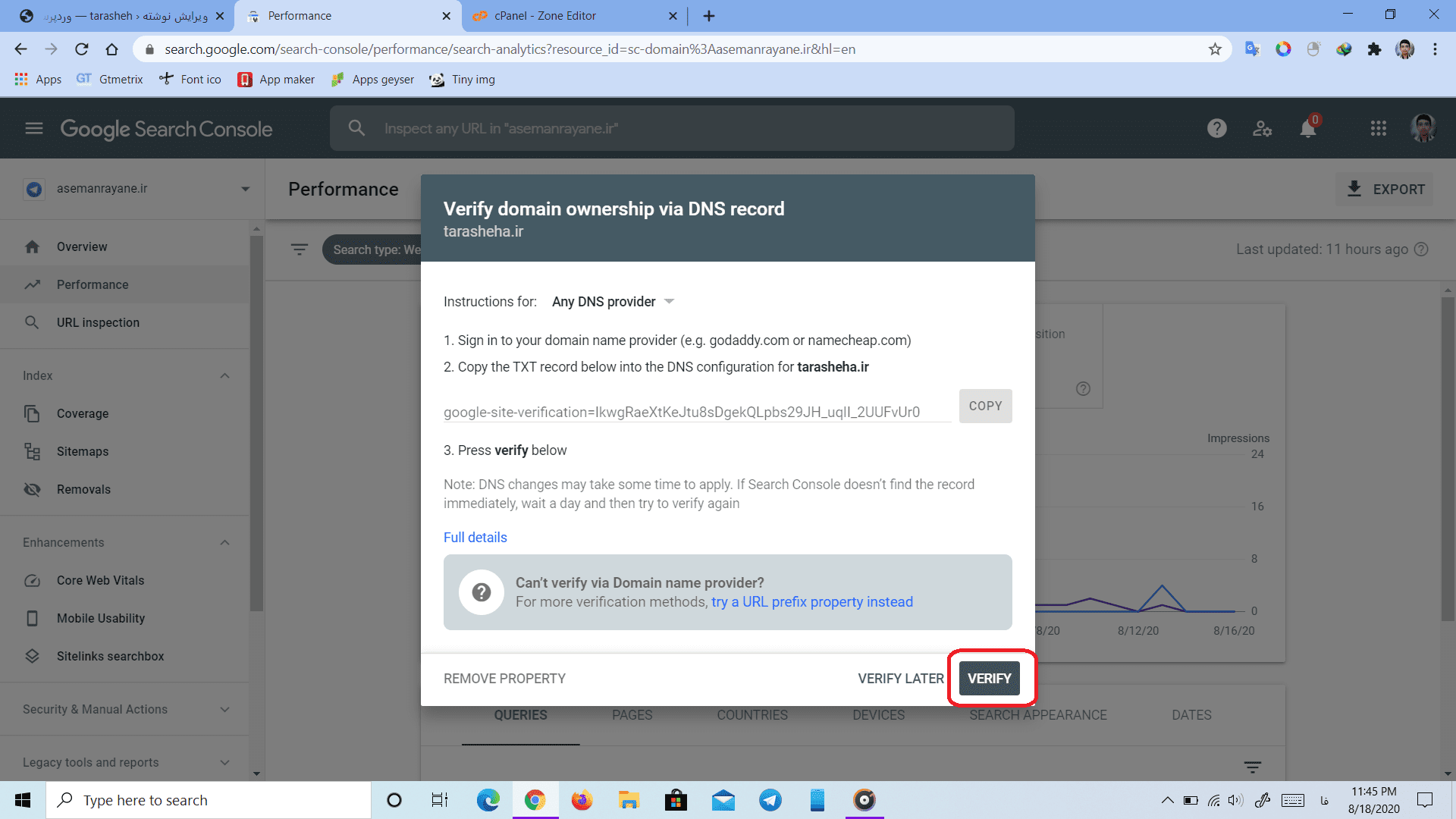
Task: Go to browser home page
Action: [x=111, y=49]
